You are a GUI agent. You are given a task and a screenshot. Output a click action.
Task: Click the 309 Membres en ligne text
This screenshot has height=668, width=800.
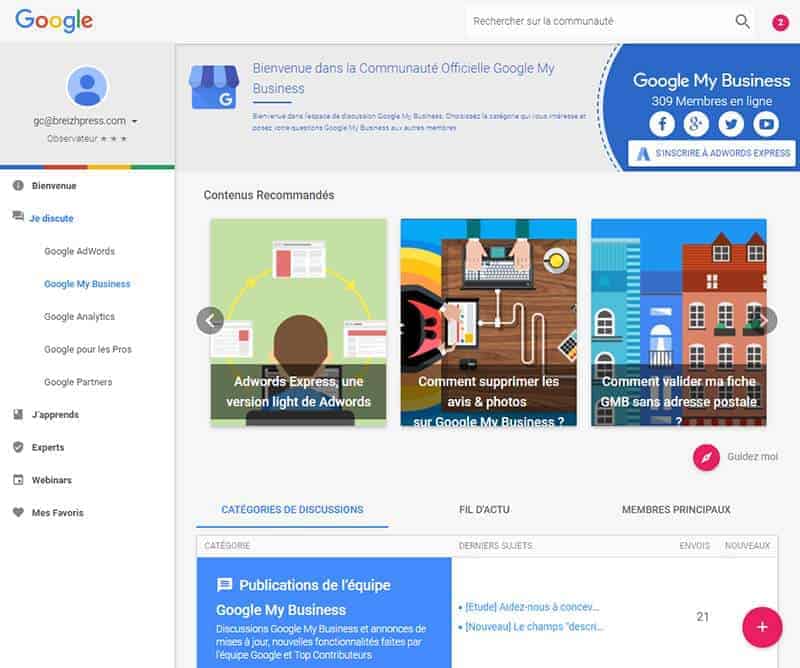pyautogui.click(x=712, y=101)
